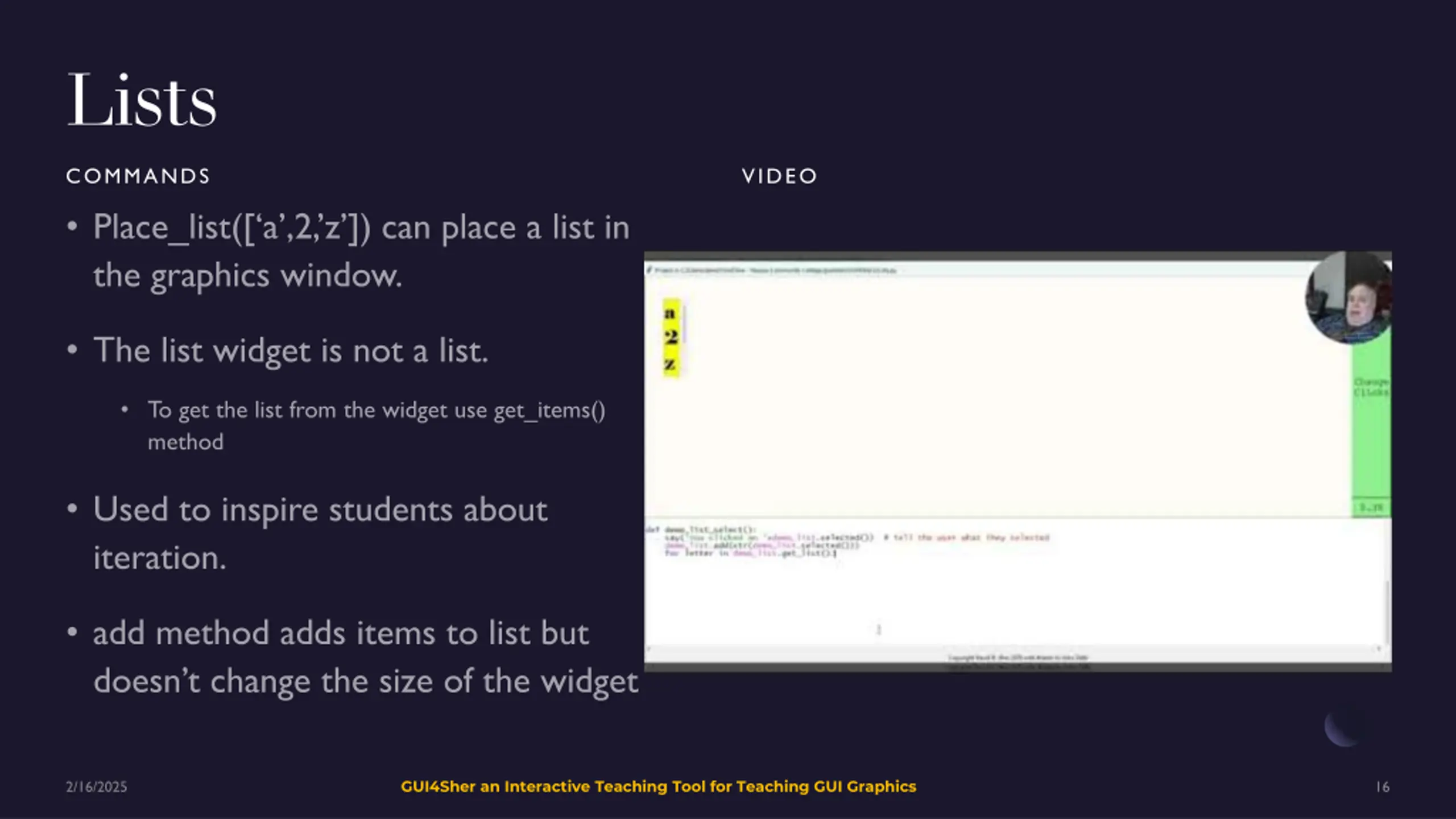1456x819 pixels.
Task: Click the feather icon in video title bar
Action: (649, 270)
